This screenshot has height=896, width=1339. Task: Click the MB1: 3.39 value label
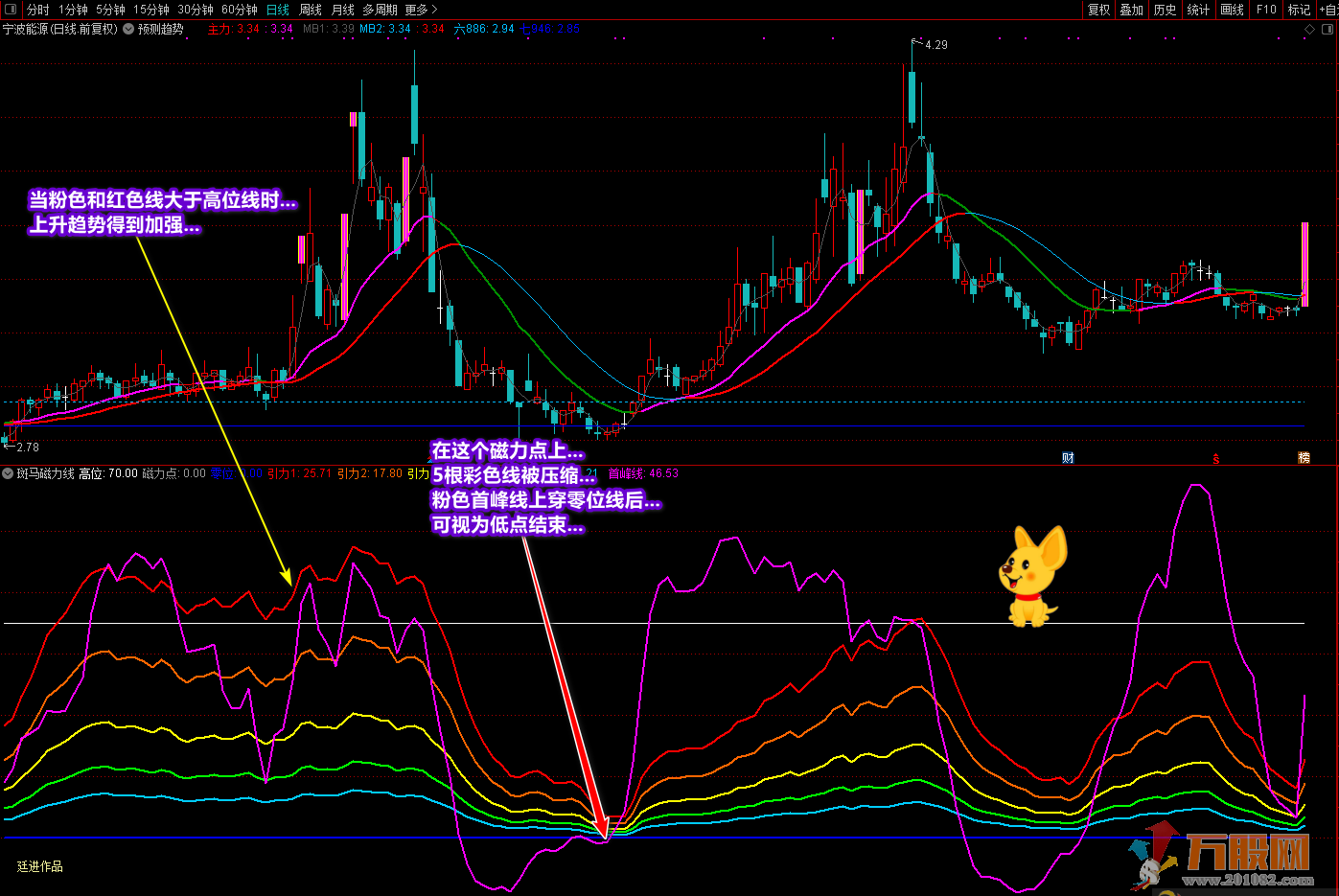point(329,29)
